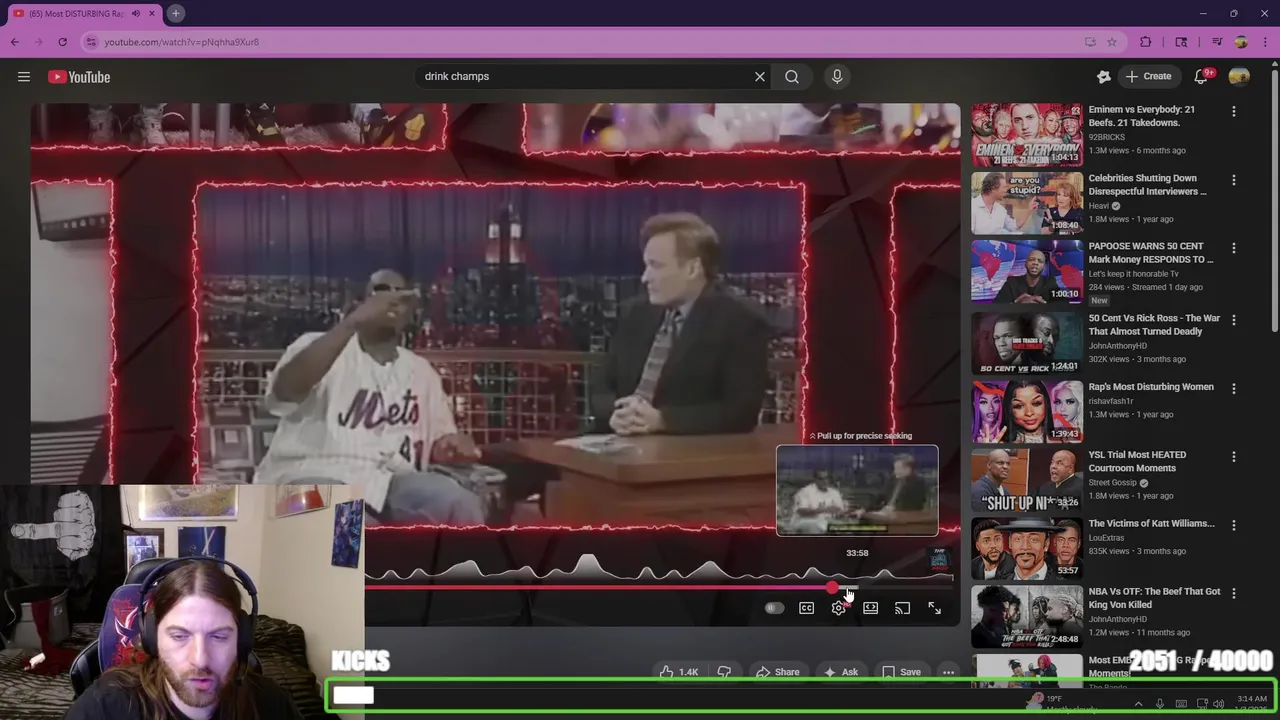
Task: Open Rap's Most Disturbing Women video
Action: click(1027, 411)
